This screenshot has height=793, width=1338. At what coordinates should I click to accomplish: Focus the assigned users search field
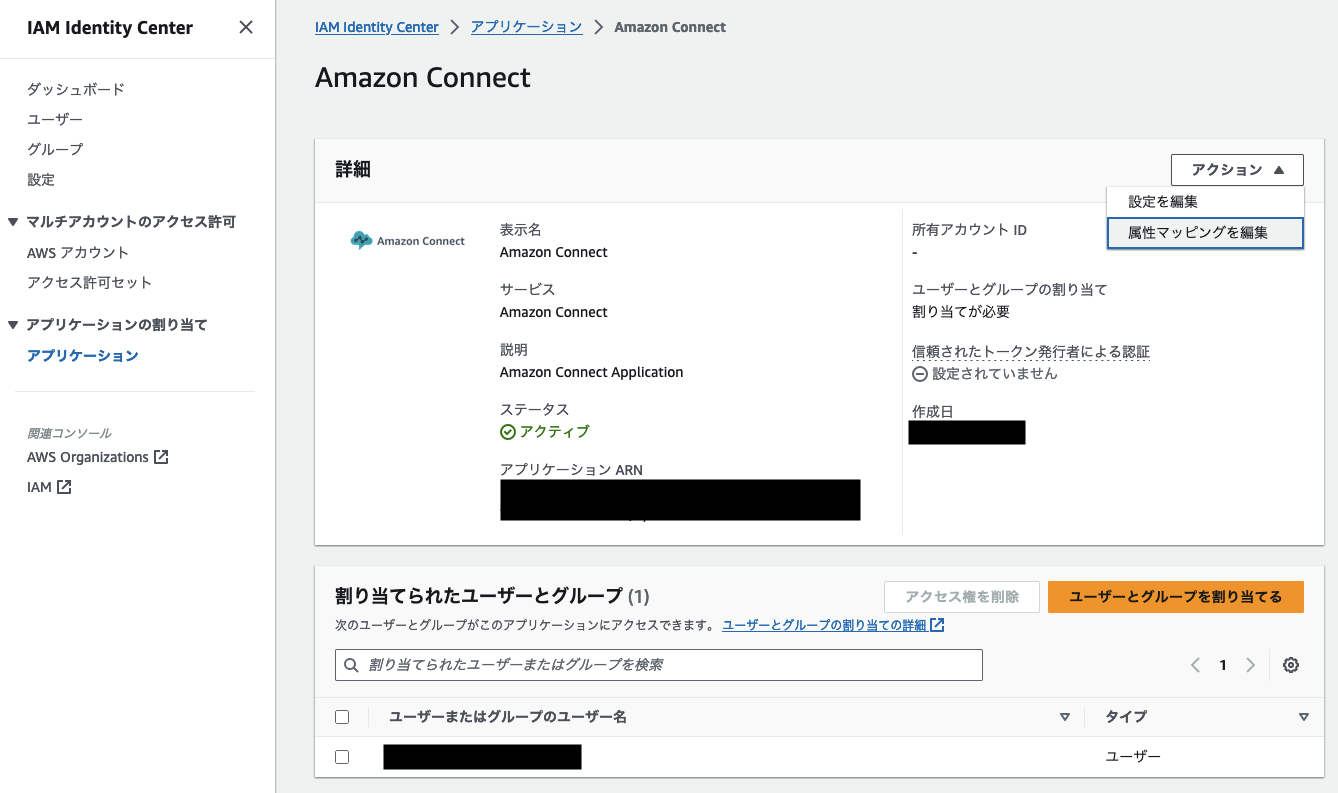(x=659, y=665)
